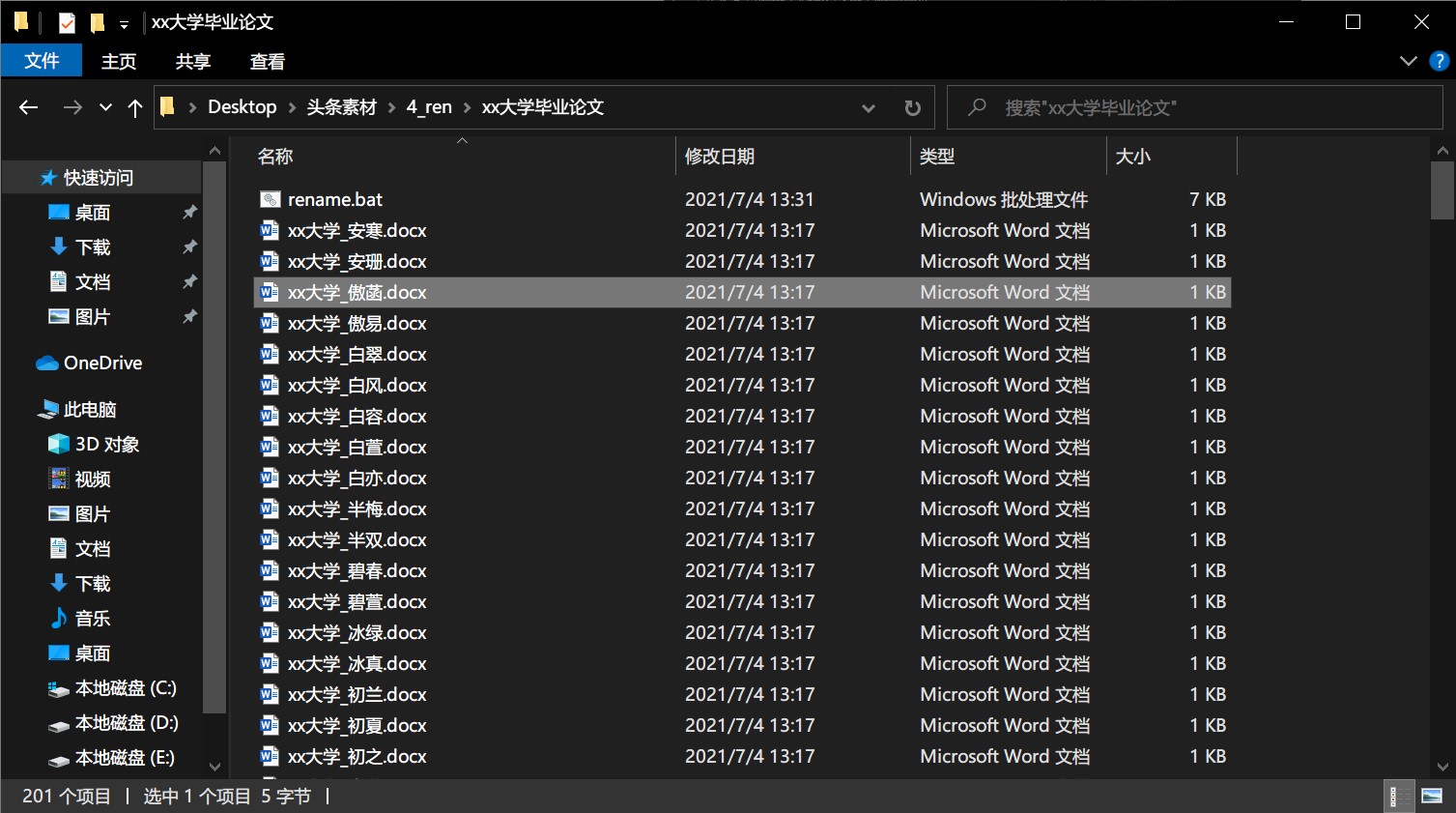This screenshot has width=1456, height=813.
Task: Open pinned 下载 under quick access
Action: tap(93, 247)
